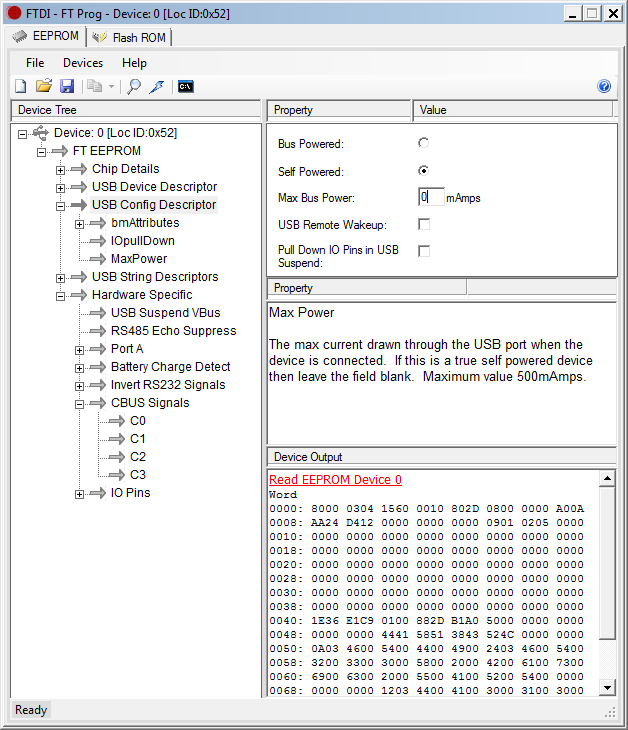Click the arrow icon beside C0
This screenshot has height=730, width=628.
[117, 421]
